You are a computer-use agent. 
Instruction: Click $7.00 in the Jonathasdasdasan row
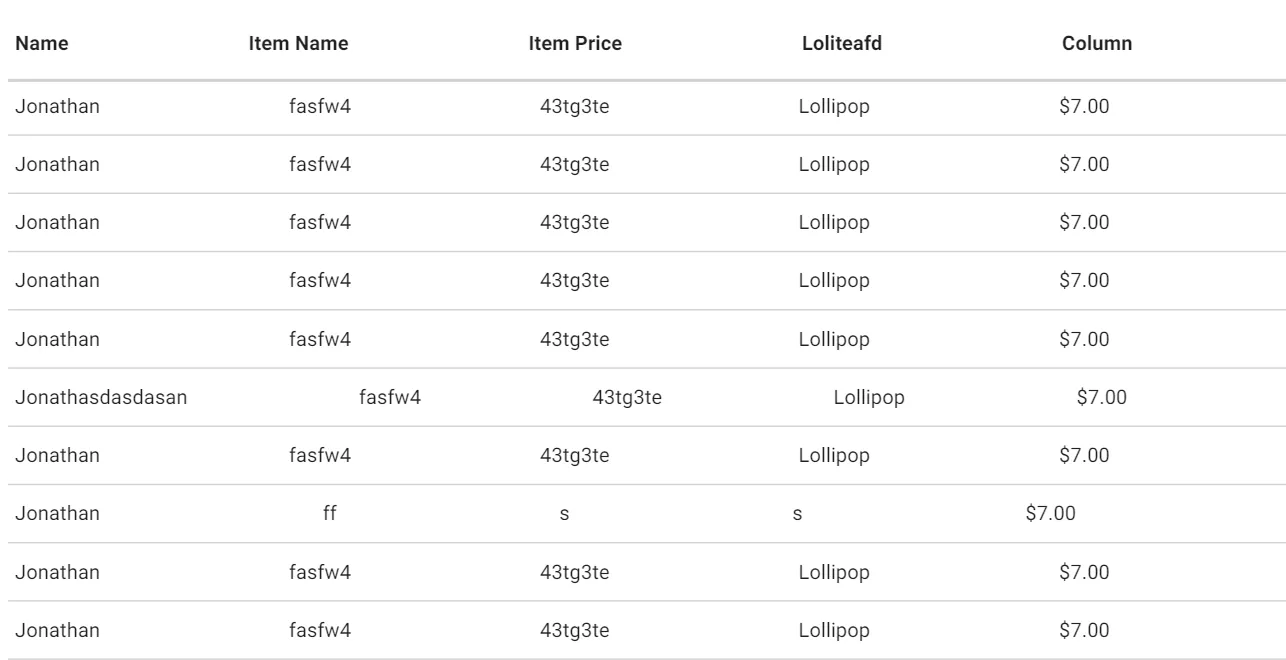[1102, 397]
